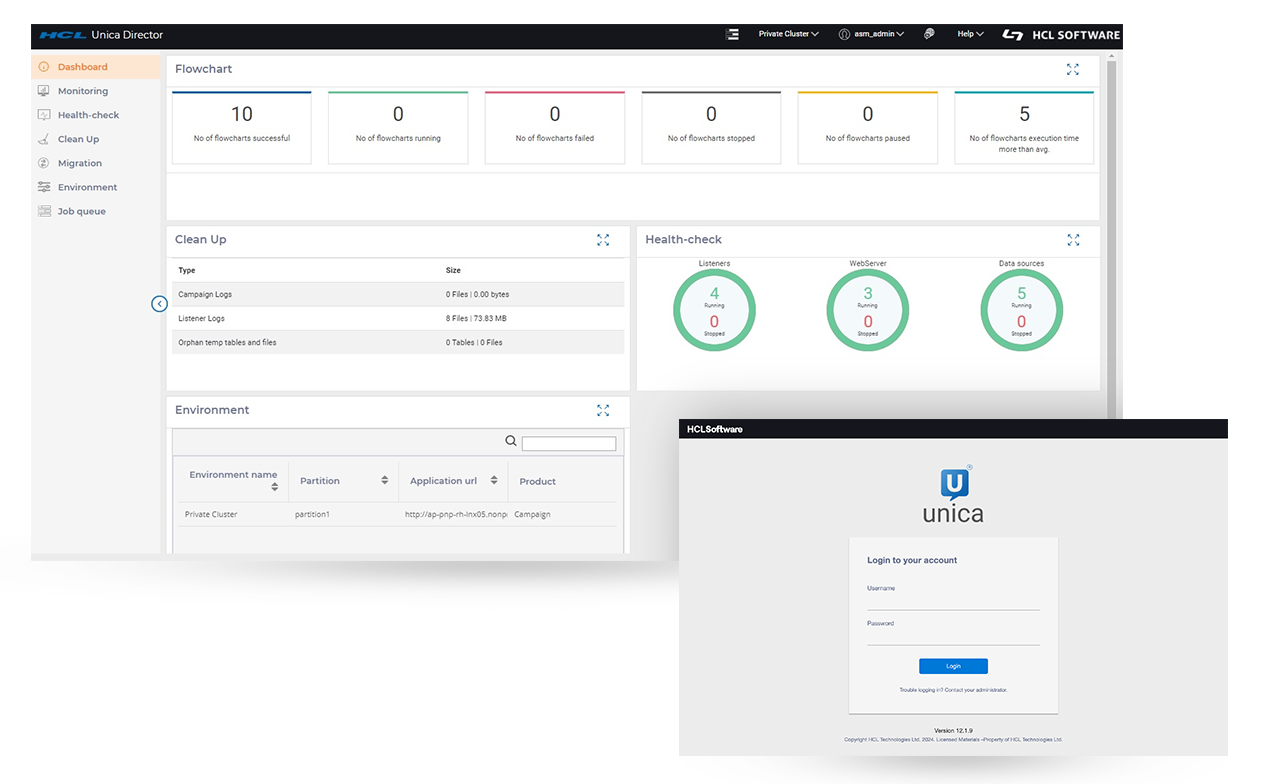Expand the Clean Up panel to fullscreen
Image resolution: width=1281 pixels, height=784 pixels.
point(603,240)
